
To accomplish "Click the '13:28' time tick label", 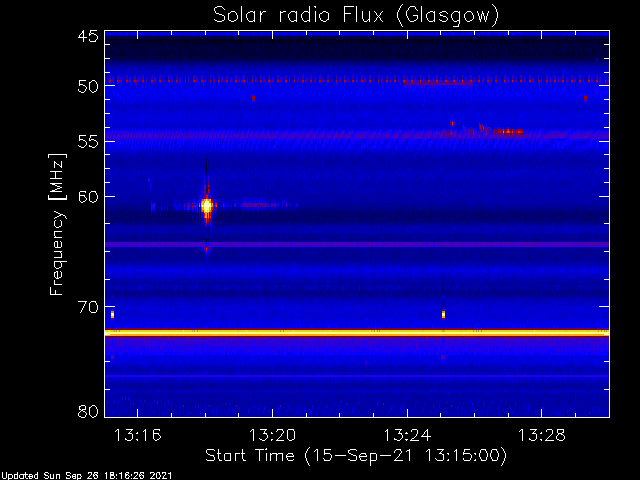I will click(x=542, y=435).
